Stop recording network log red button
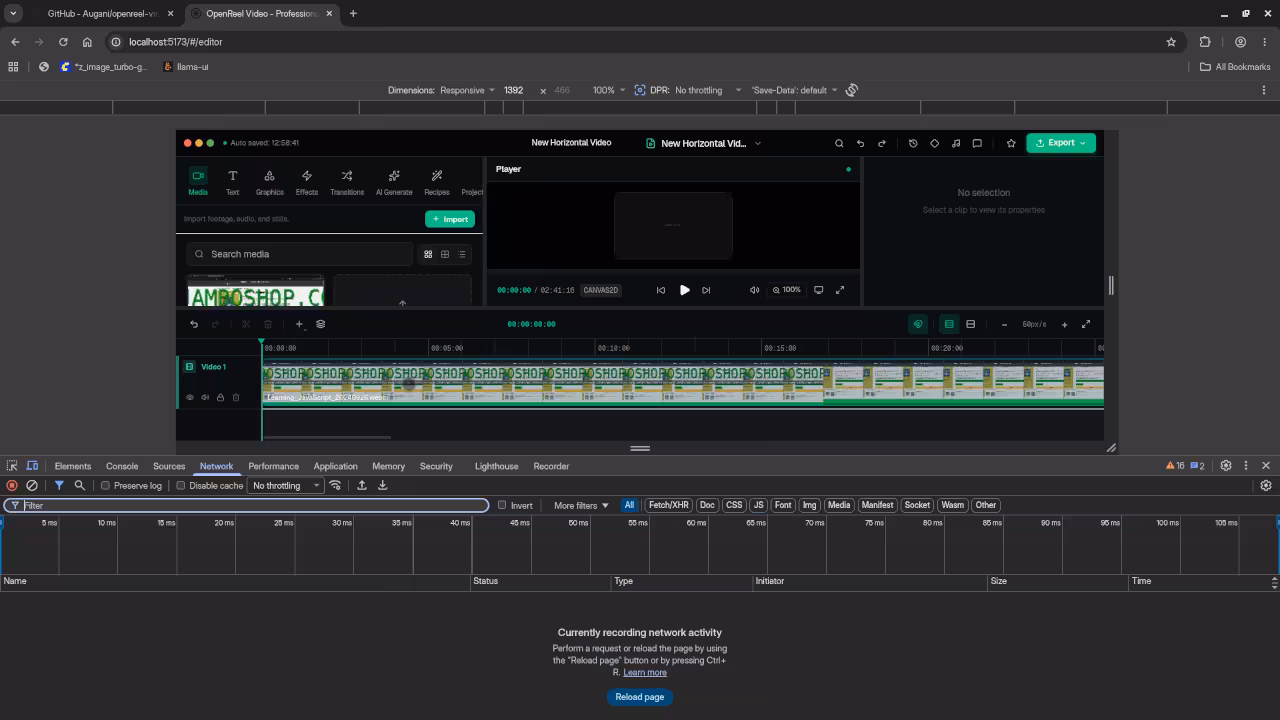 12,486
